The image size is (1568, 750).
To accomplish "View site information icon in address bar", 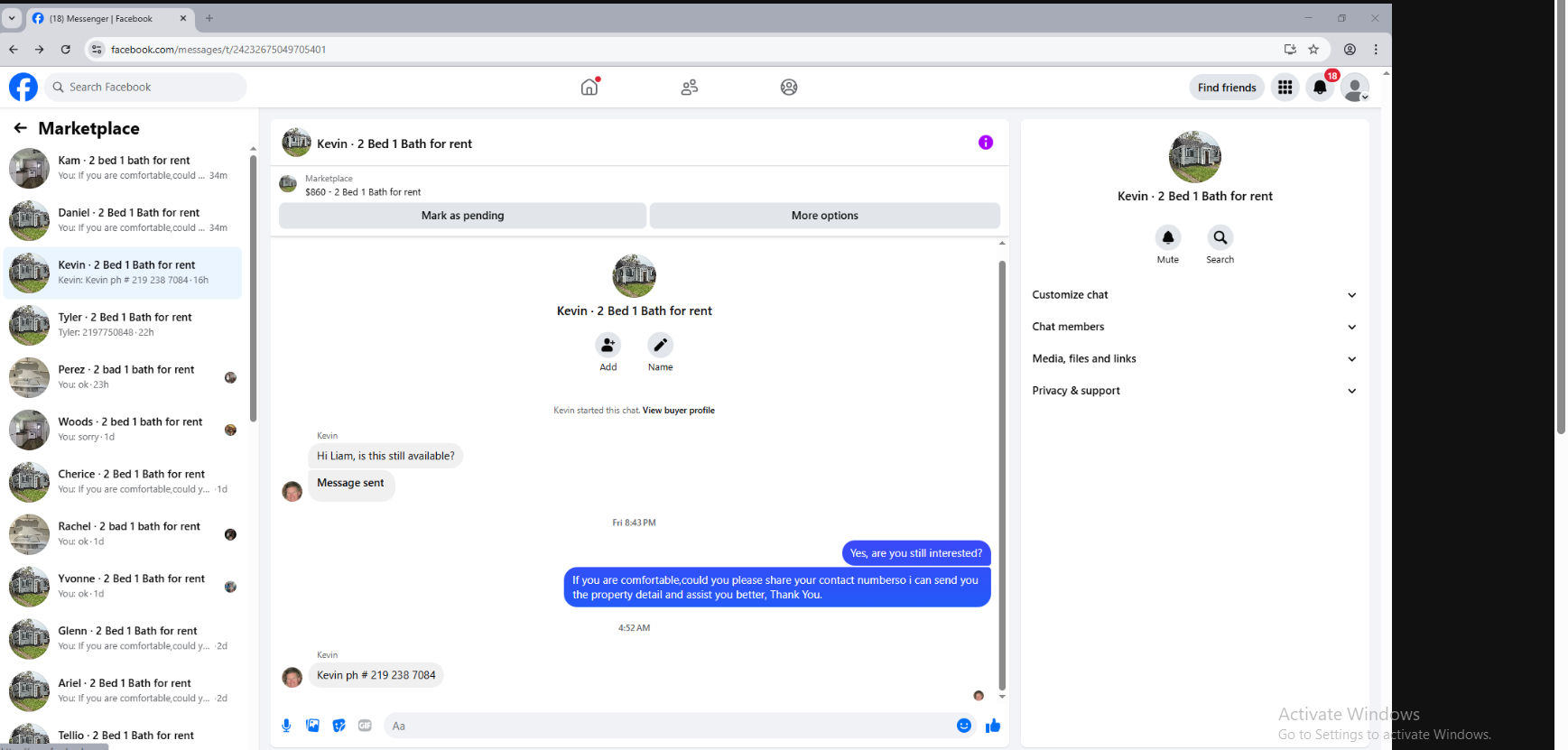I will (97, 50).
